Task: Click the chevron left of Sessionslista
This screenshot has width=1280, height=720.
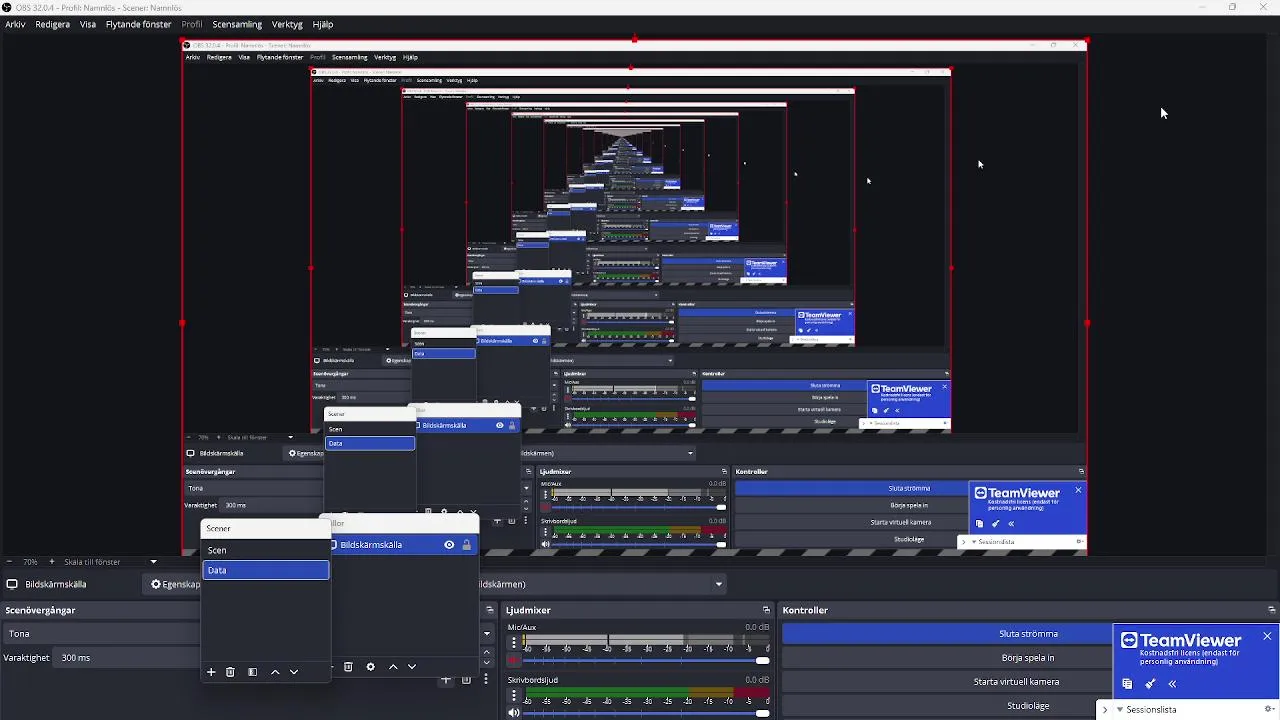Action: tap(1105, 709)
